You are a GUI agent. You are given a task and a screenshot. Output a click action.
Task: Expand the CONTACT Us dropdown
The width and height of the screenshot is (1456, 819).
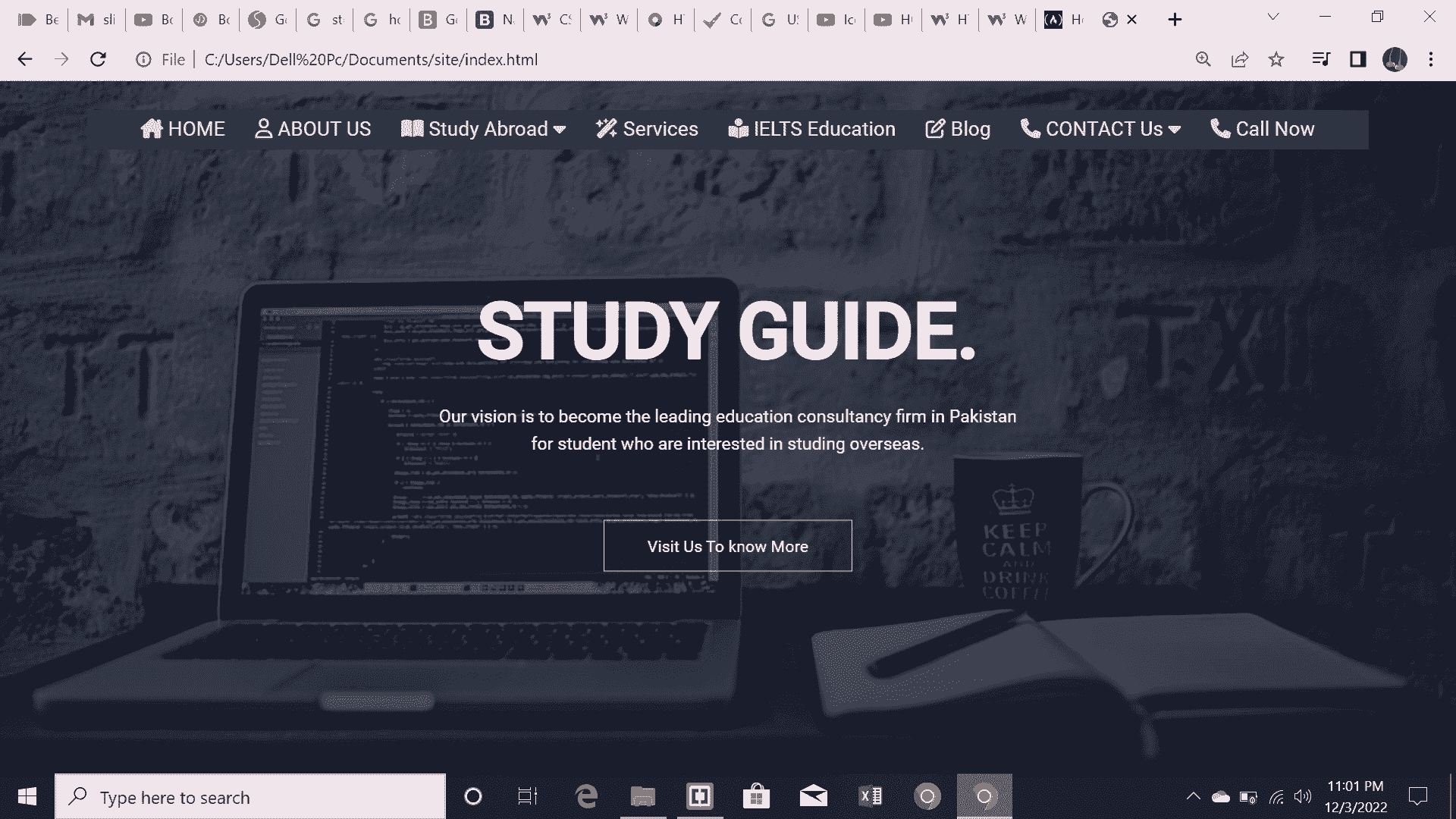pos(1175,130)
